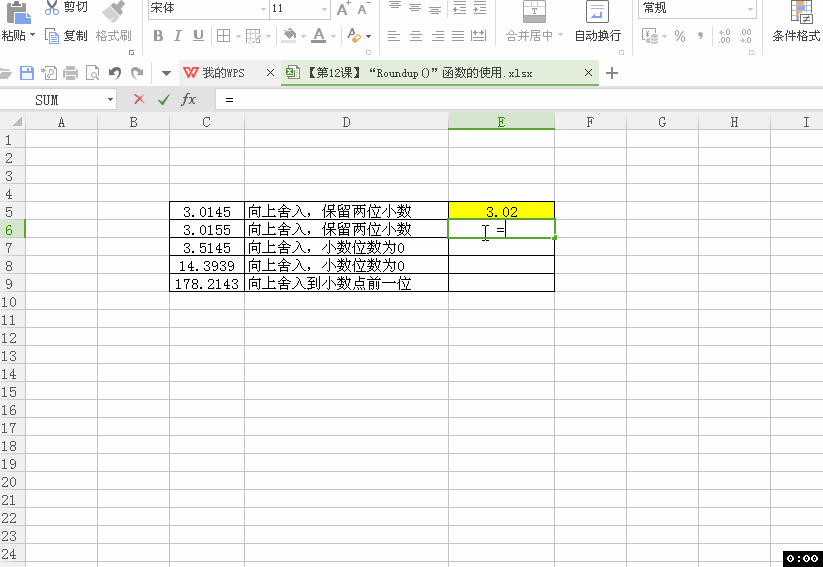Select the yellow cell showing 3.02

(501, 211)
